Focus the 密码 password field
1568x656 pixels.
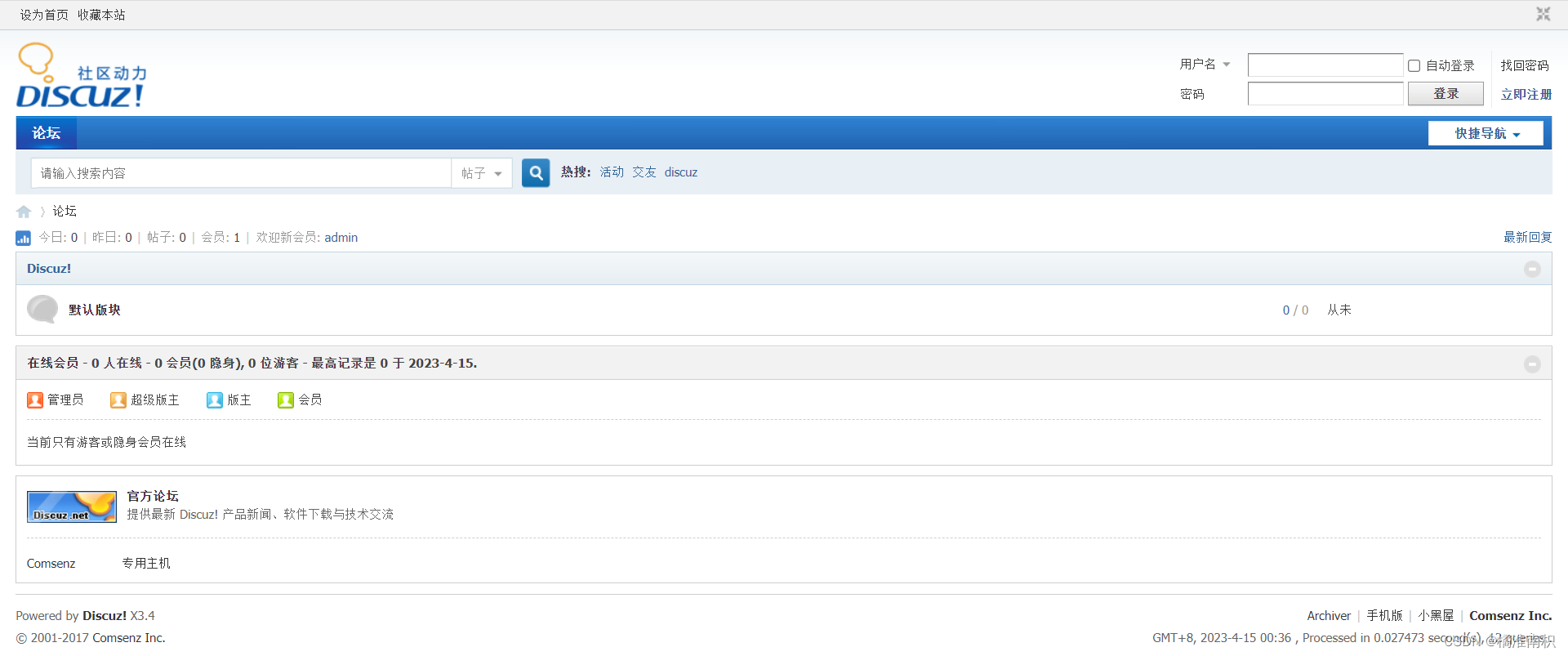pos(1325,94)
